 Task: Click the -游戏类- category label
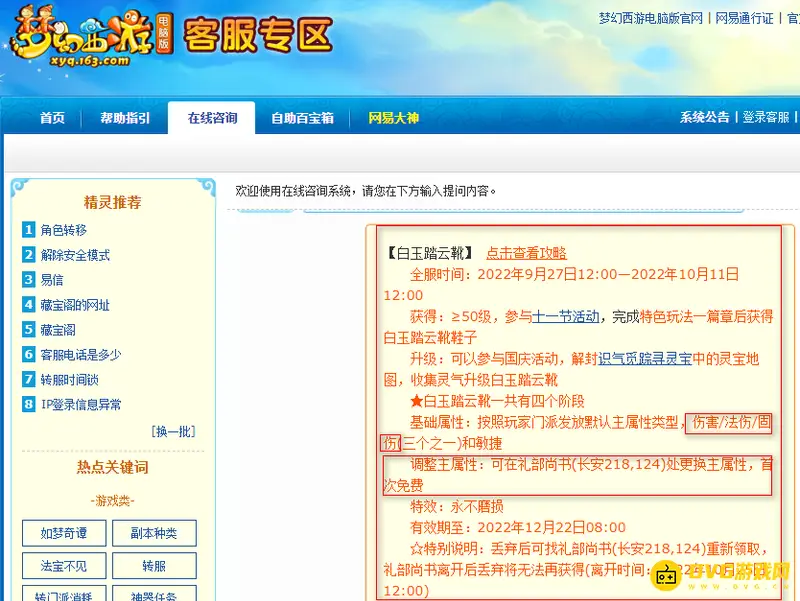(x=112, y=501)
